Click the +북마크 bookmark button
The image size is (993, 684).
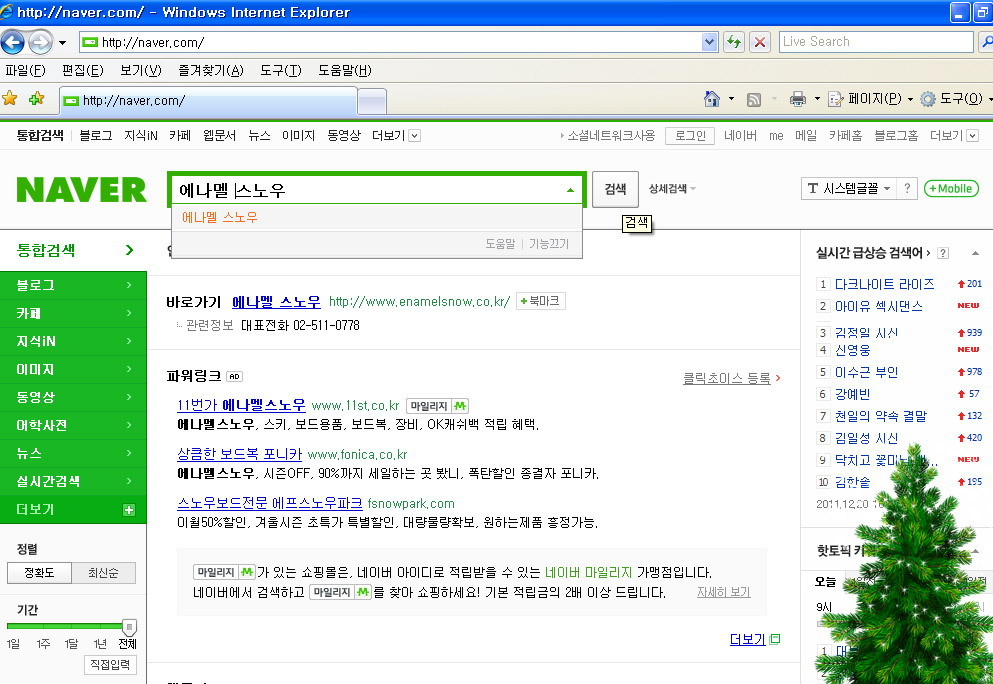click(541, 301)
